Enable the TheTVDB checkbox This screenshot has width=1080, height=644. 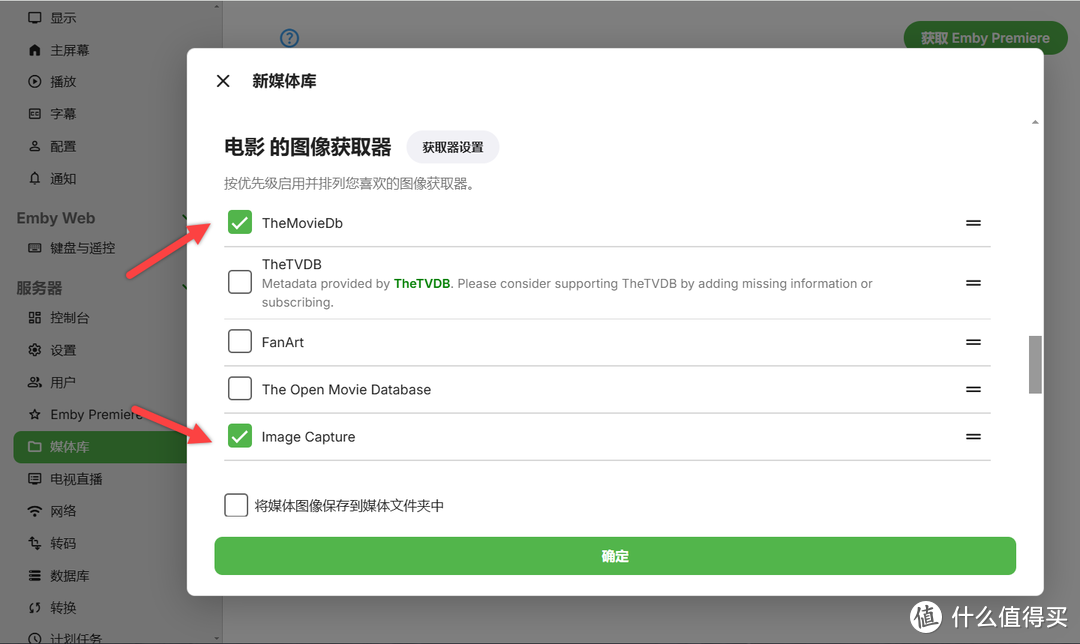[240, 282]
